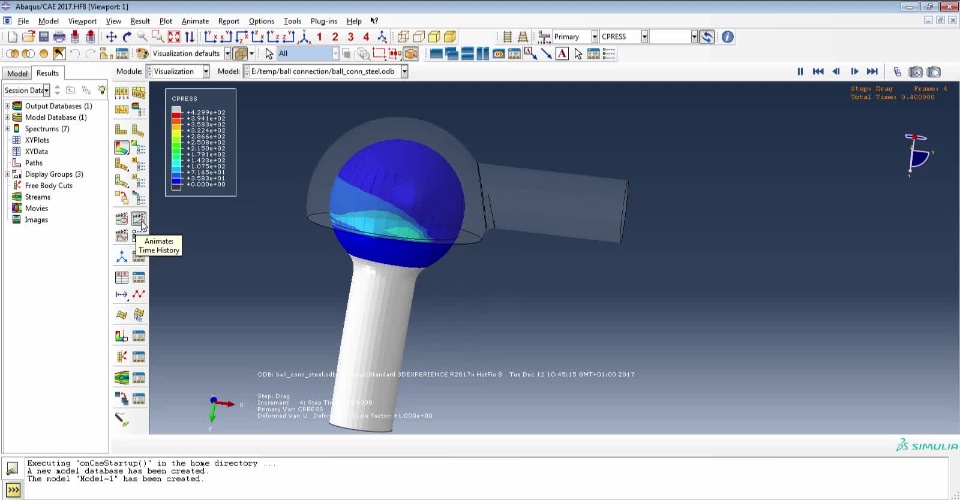The height and width of the screenshot is (500, 960).
Task: Select the Box Zoom tool
Action: click(x=158, y=37)
